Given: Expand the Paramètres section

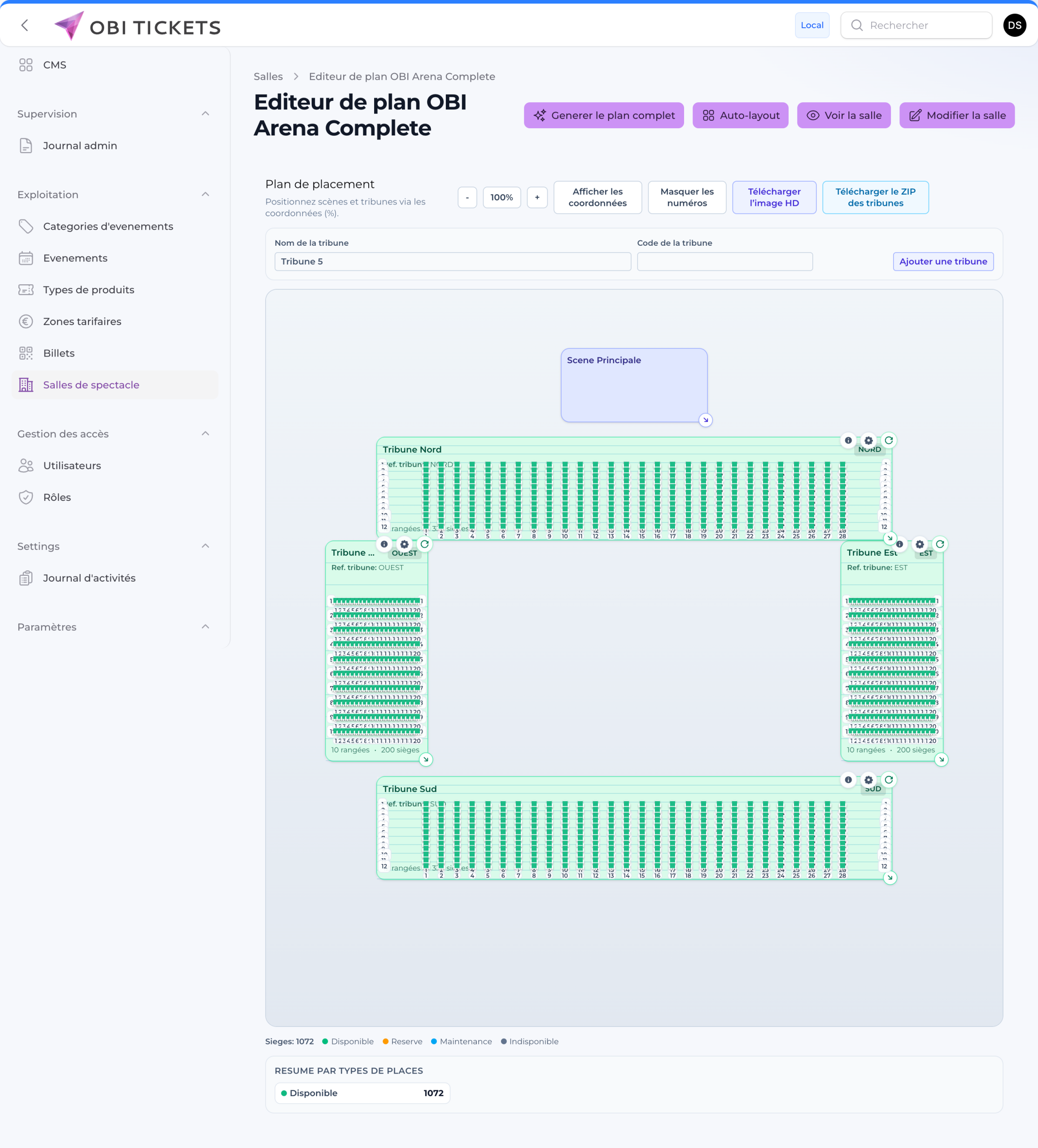Looking at the screenshot, I should (205, 626).
